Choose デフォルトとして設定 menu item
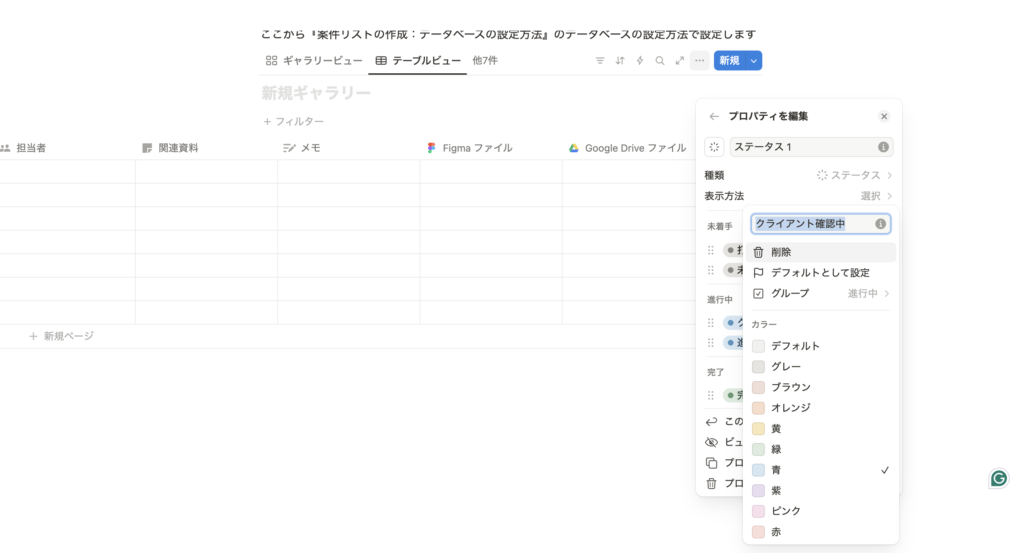1024x553 pixels. coord(820,272)
